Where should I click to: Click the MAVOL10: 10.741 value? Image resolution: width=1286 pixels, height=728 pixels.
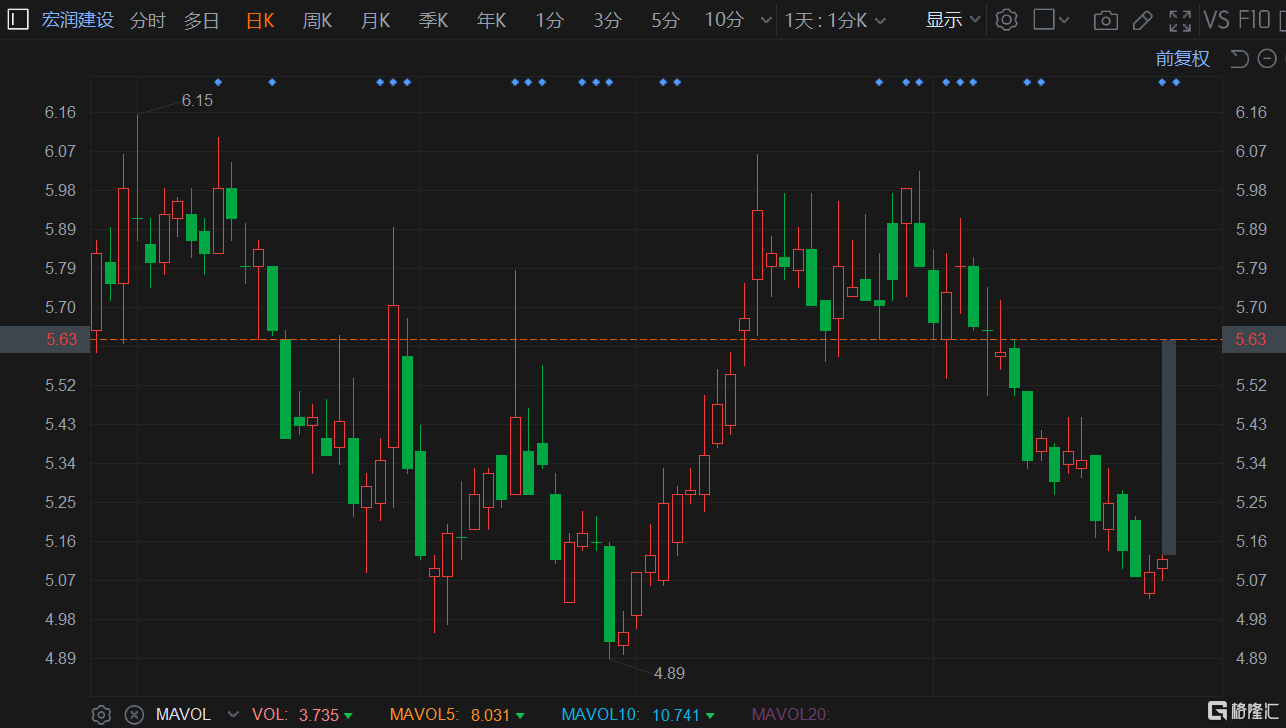(x=637, y=714)
